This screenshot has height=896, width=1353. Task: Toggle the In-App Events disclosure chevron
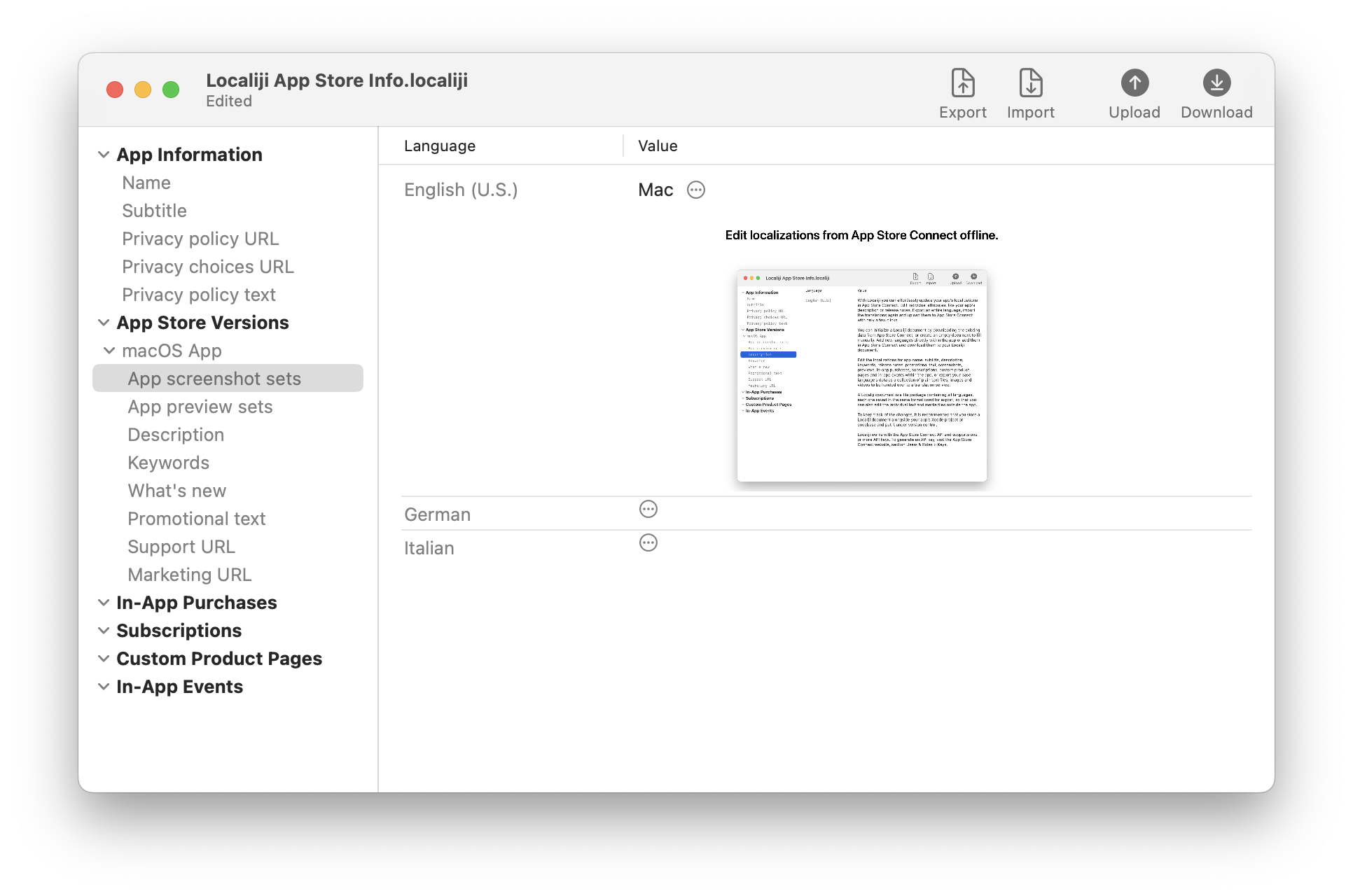coord(104,687)
